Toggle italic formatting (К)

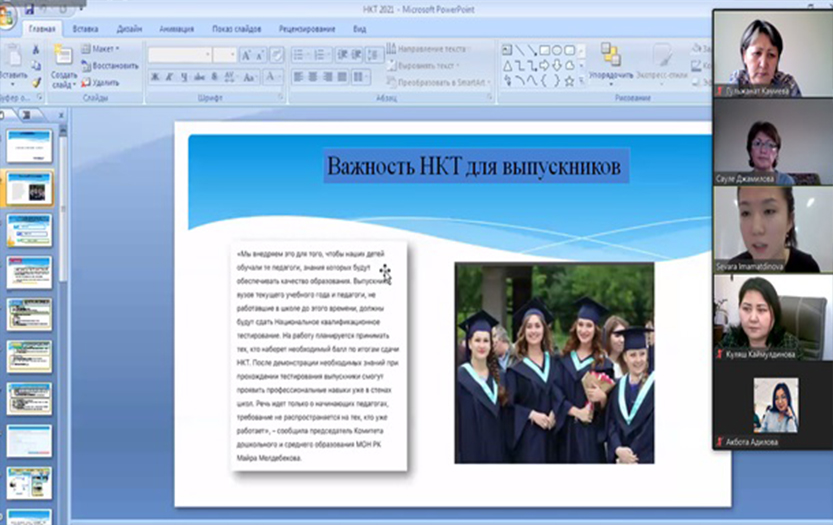(170, 77)
